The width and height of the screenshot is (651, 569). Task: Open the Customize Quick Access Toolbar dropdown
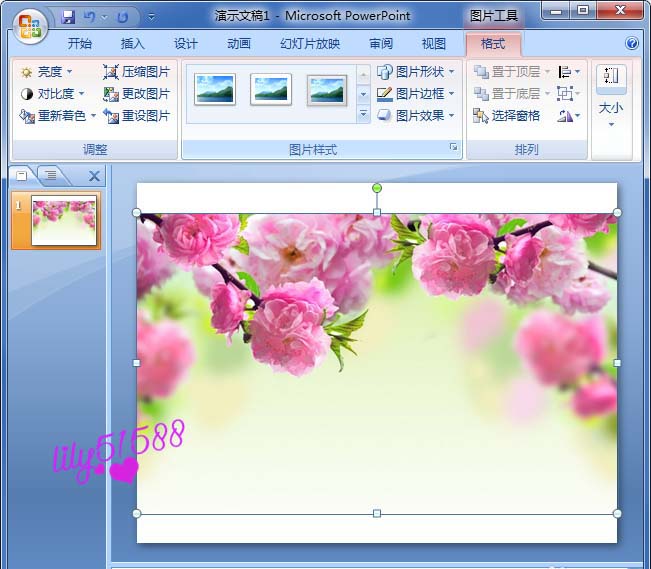152,17
